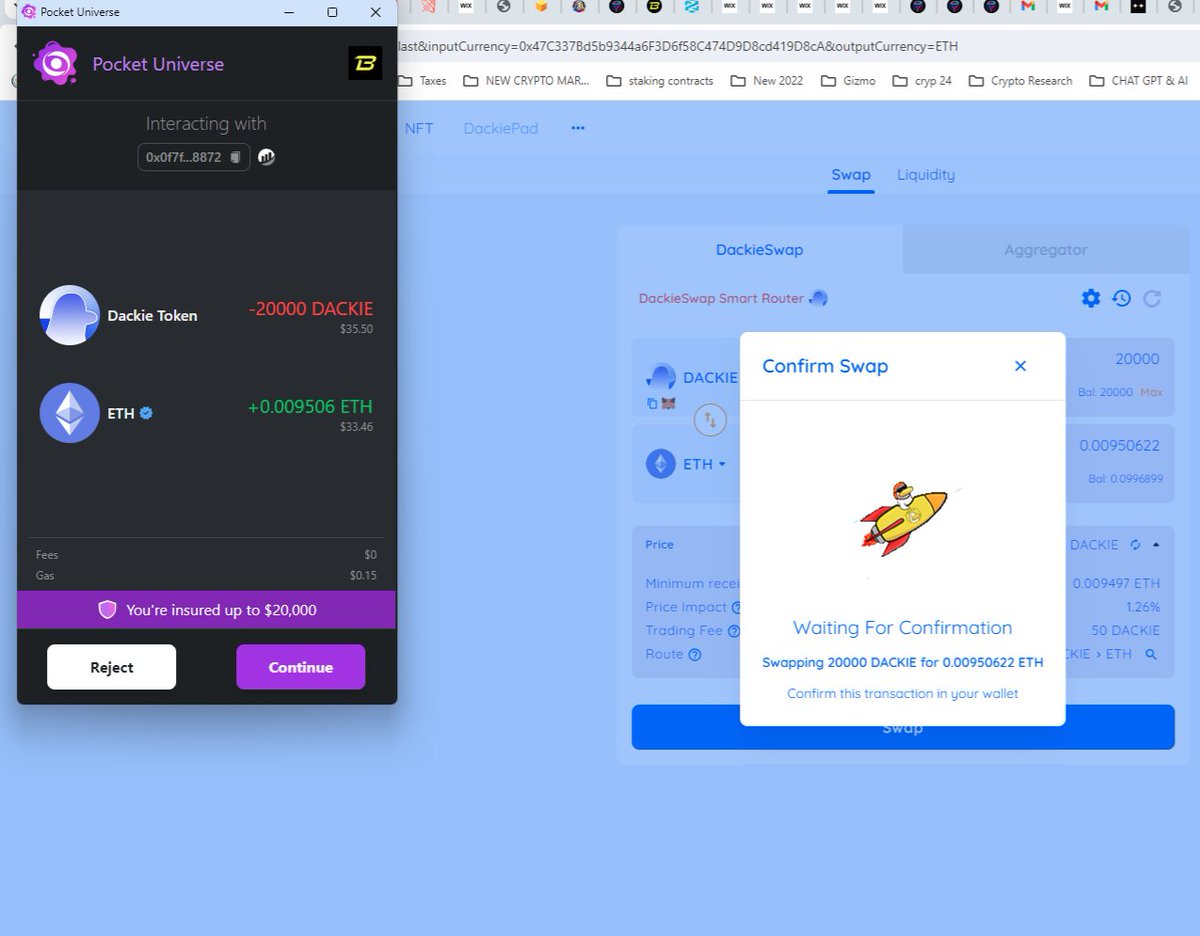Click the Gas '$0.15' value
Image resolution: width=1200 pixels, height=936 pixels.
point(363,576)
